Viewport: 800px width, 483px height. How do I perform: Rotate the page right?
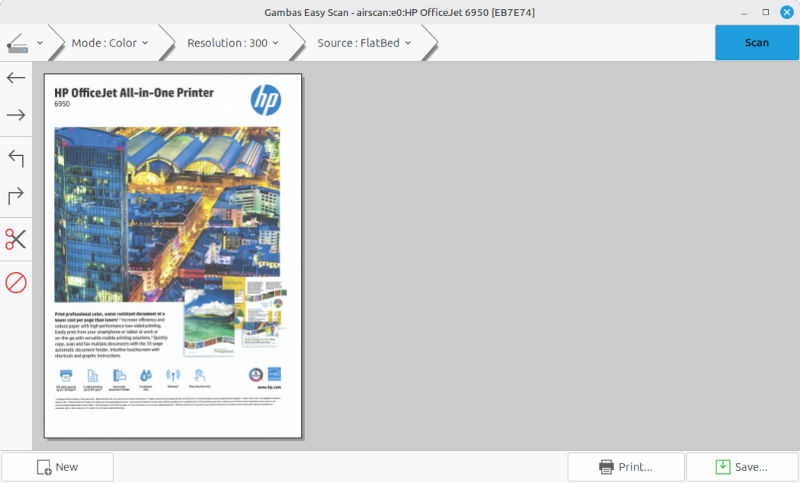[16, 197]
